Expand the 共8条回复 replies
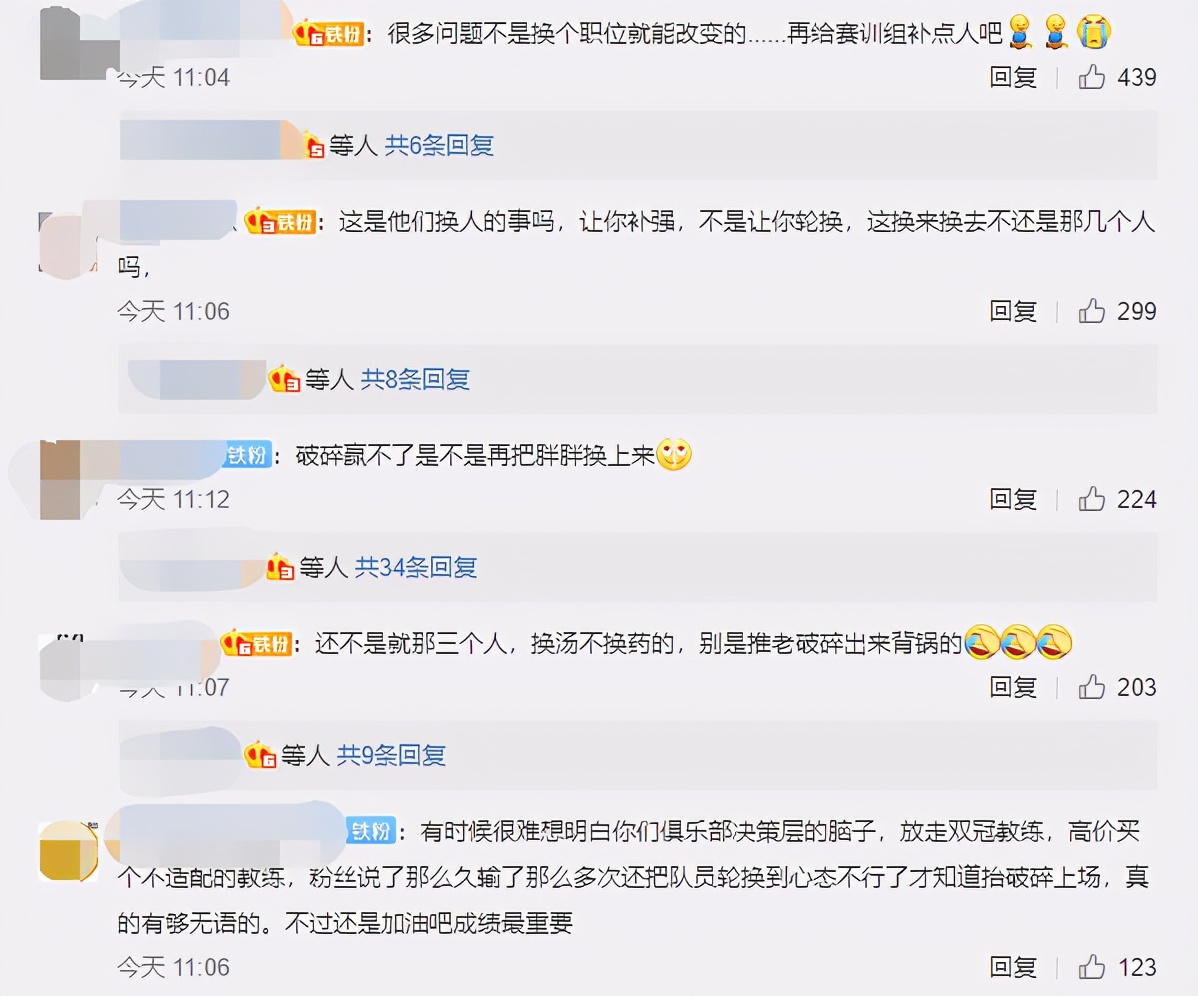The image size is (1198, 996). click(x=415, y=378)
